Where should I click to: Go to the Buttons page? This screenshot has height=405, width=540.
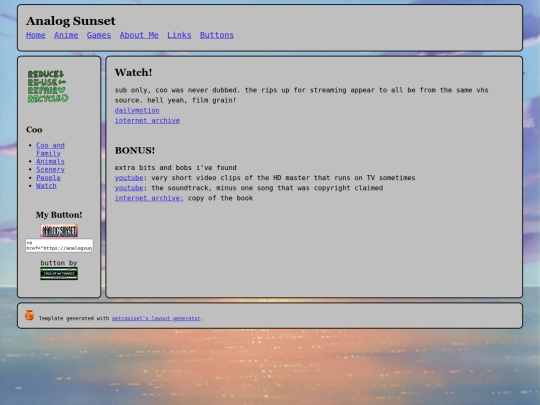(217, 35)
